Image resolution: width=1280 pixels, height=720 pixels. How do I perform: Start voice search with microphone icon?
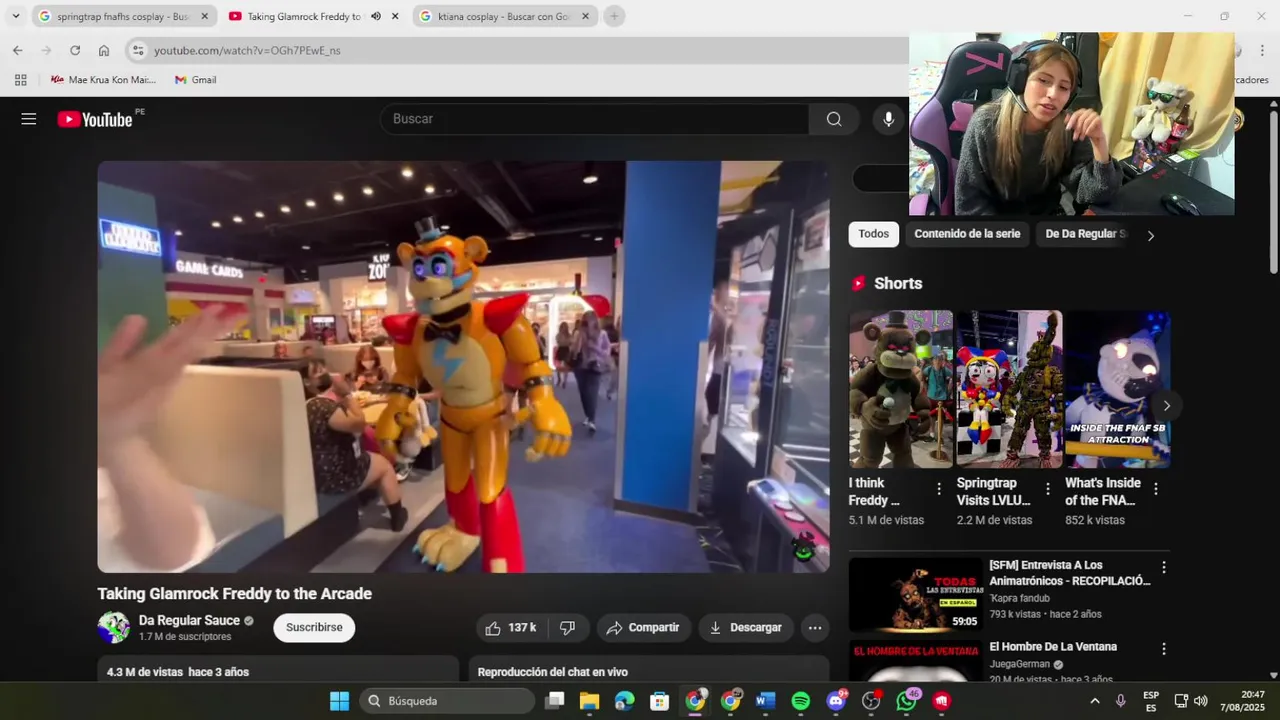click(x=888, y=119)
